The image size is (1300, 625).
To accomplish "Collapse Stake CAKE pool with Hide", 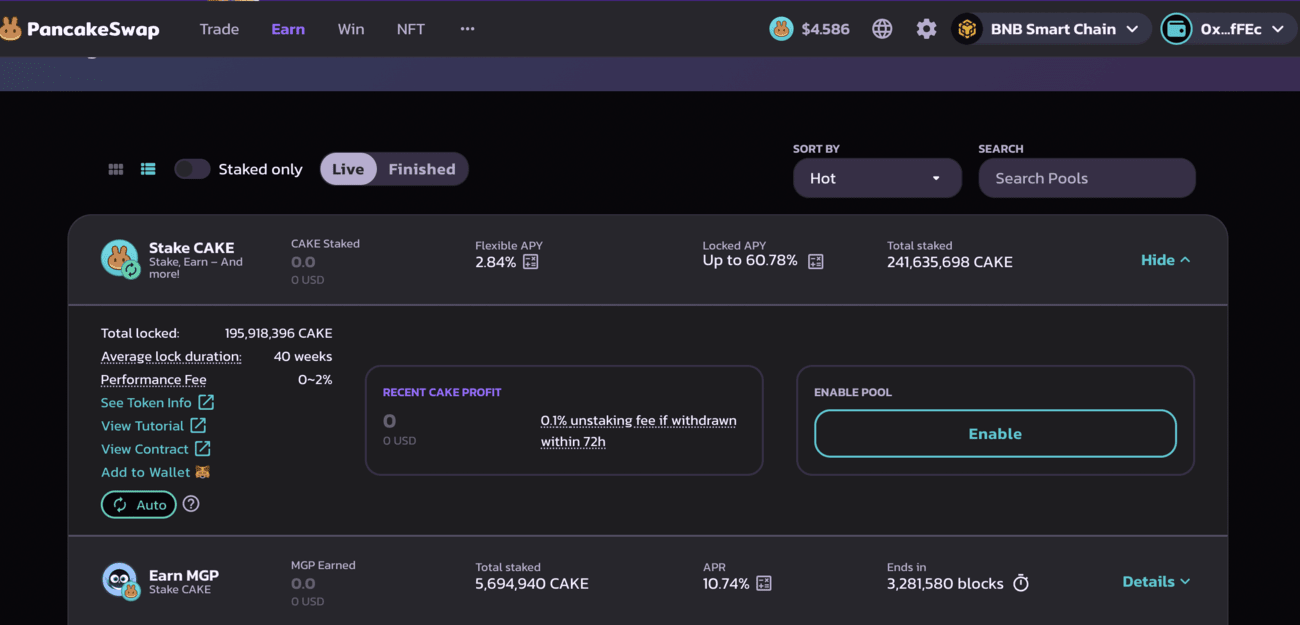I will point(1166,260).
